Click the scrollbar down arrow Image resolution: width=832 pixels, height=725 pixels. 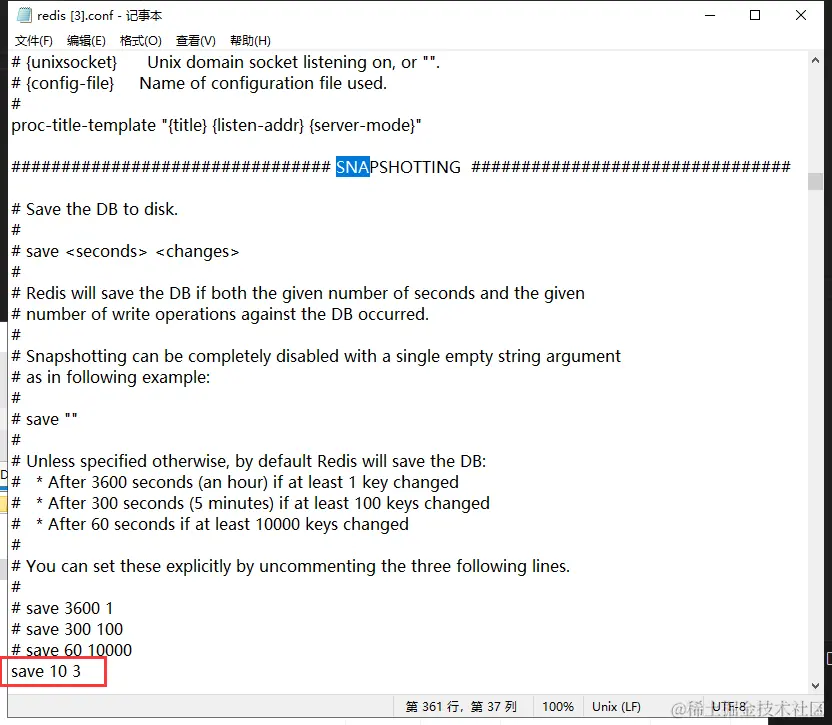(x=815, y=686)
